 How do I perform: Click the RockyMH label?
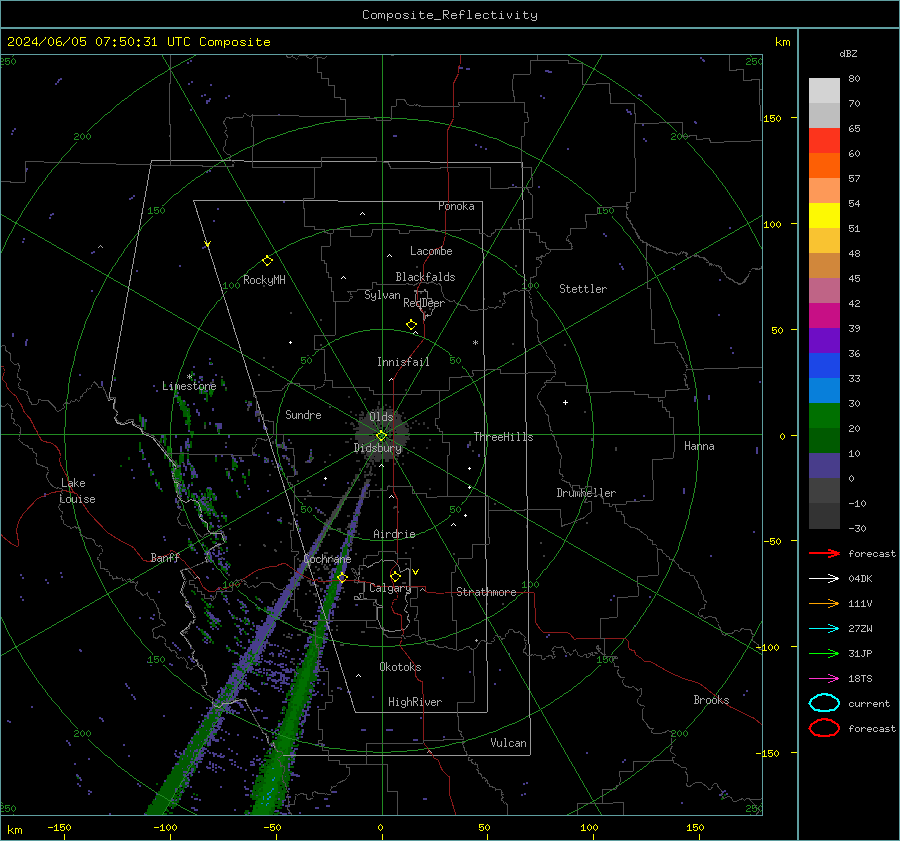tap(264, 280)
